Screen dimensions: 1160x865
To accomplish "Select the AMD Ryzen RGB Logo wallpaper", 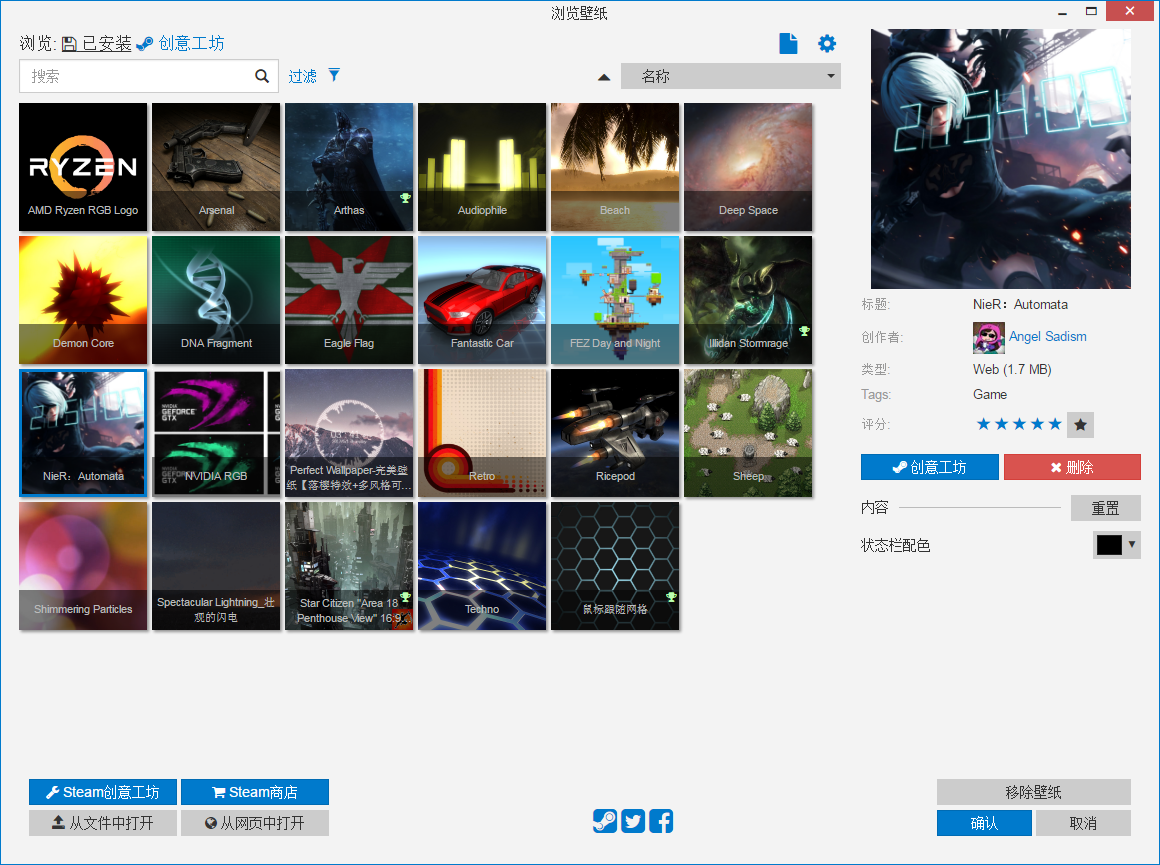I will point(83,167).
